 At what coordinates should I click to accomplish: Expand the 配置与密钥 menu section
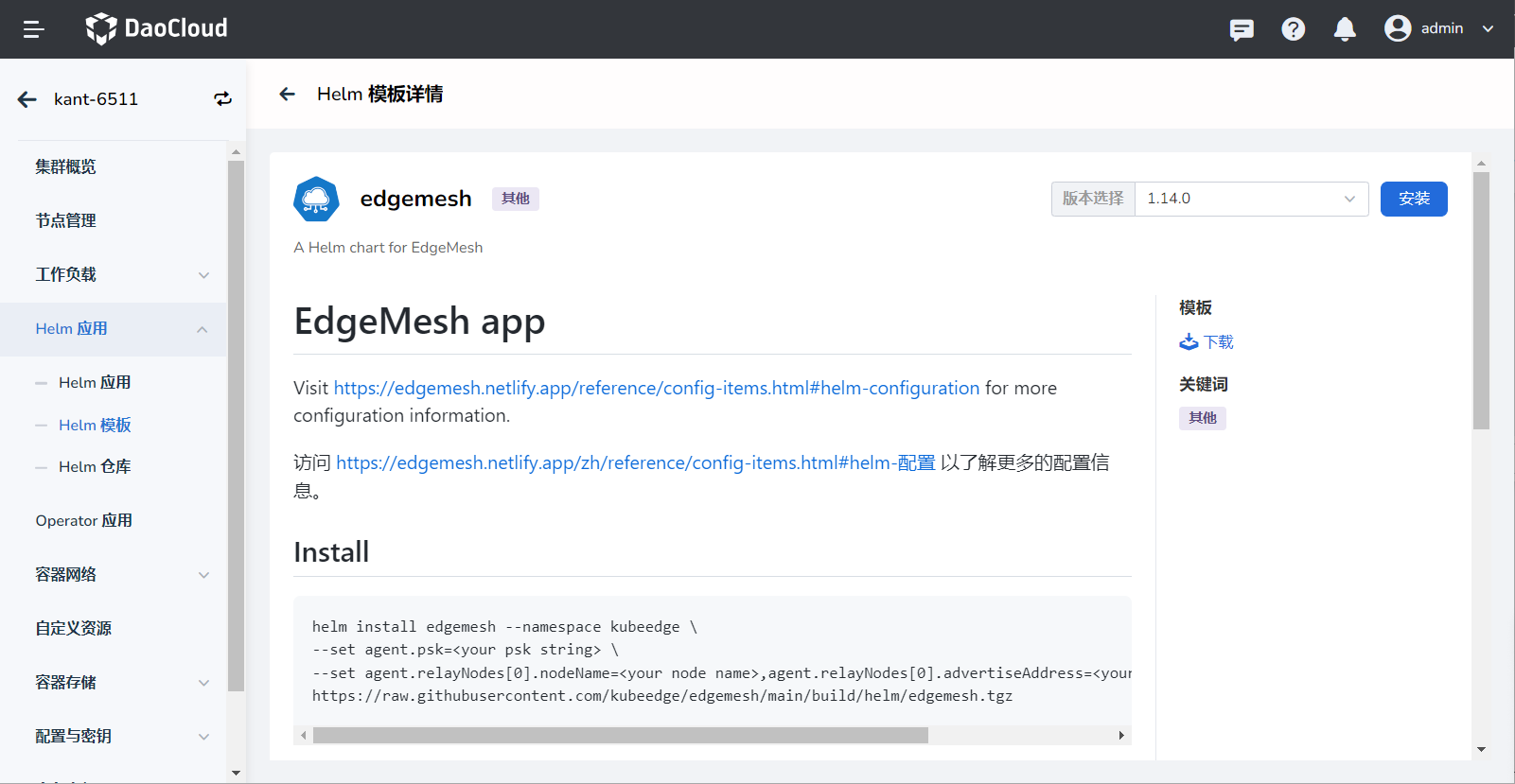pos(114,736)
